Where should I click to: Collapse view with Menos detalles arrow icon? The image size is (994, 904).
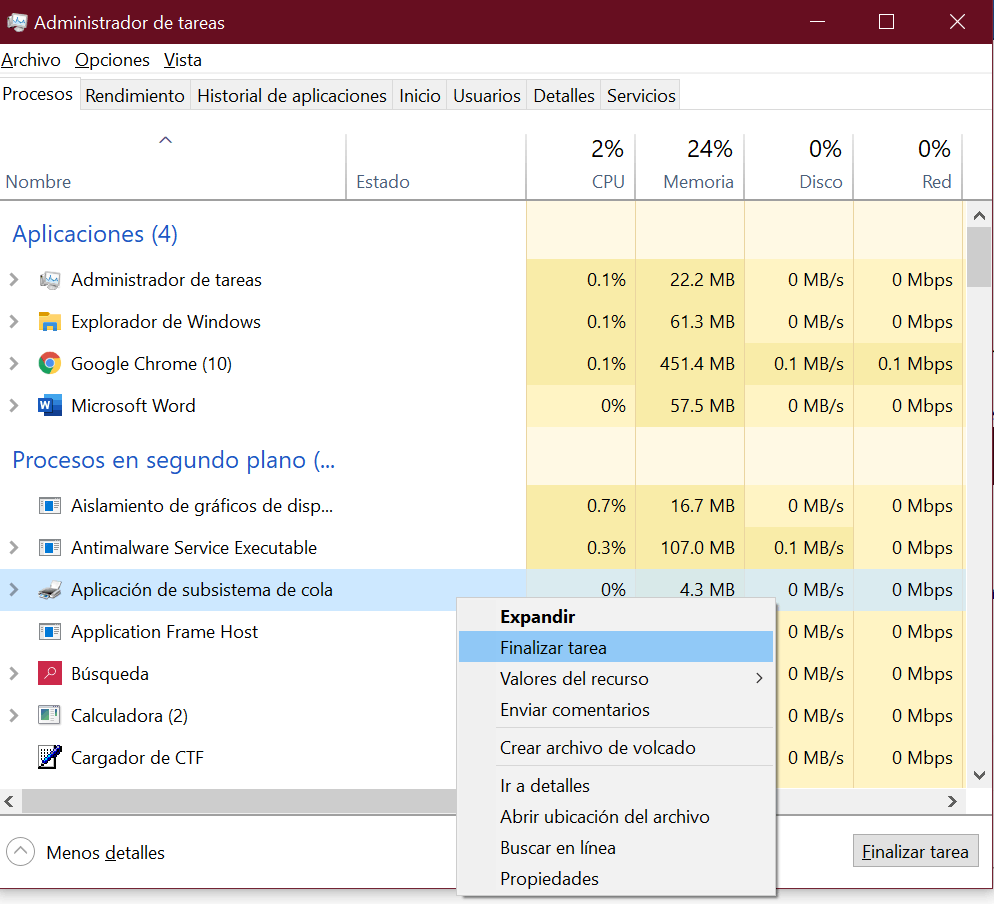[20, 852]
